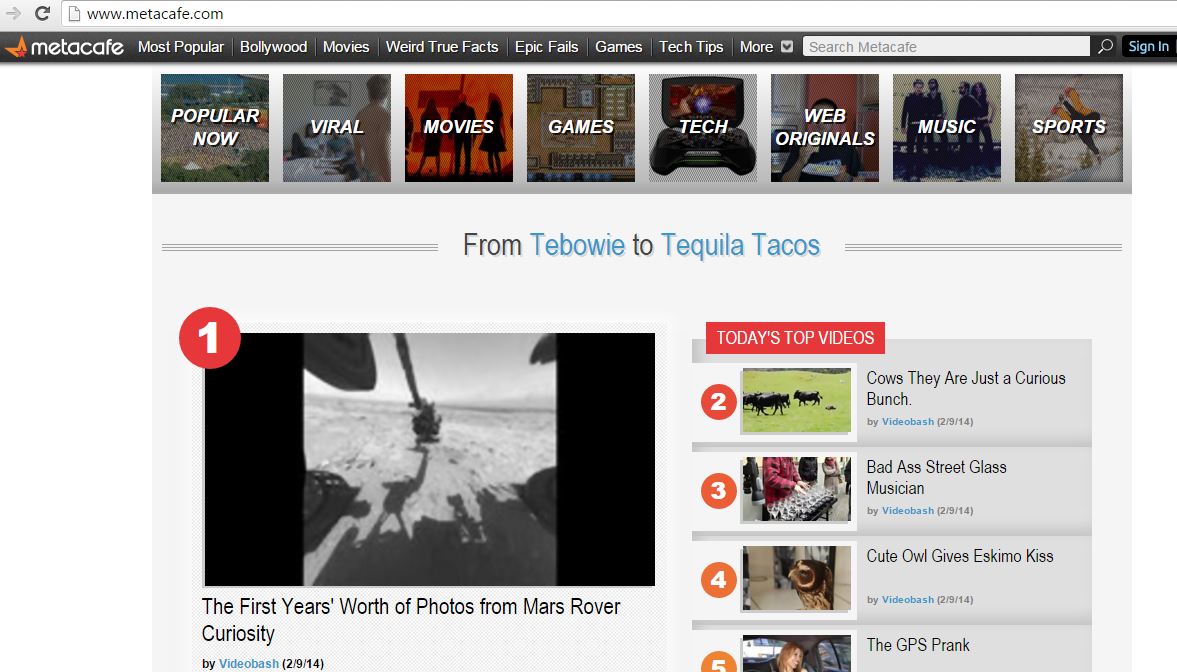Click the search magnifier icon

[x=1105, y=47]
